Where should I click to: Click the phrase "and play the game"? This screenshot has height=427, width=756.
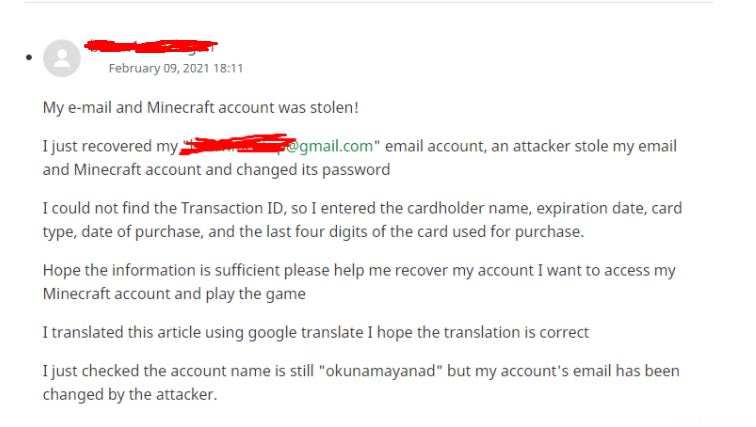pos(243,294)
